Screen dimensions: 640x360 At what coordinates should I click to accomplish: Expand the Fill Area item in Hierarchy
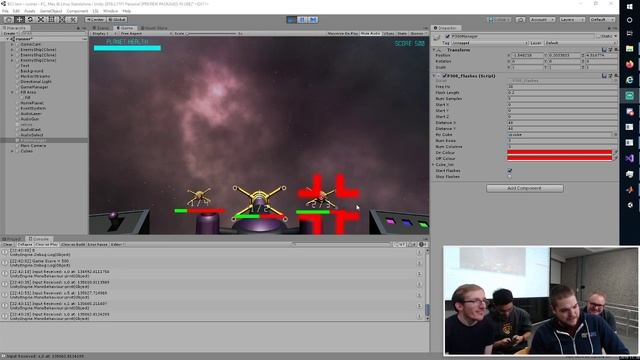[12, 92]
